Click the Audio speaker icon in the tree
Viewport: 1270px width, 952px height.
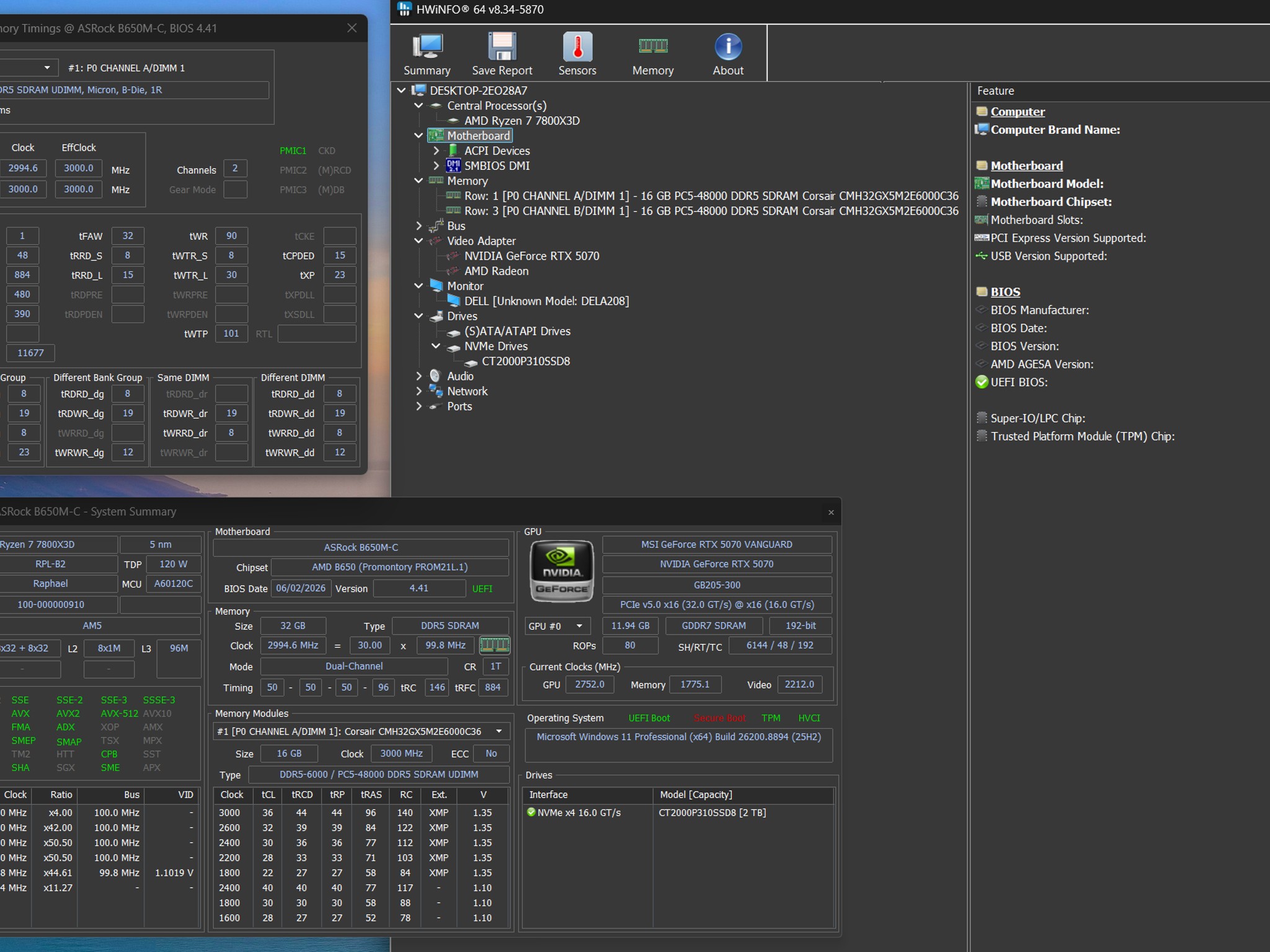coord(436,376)
